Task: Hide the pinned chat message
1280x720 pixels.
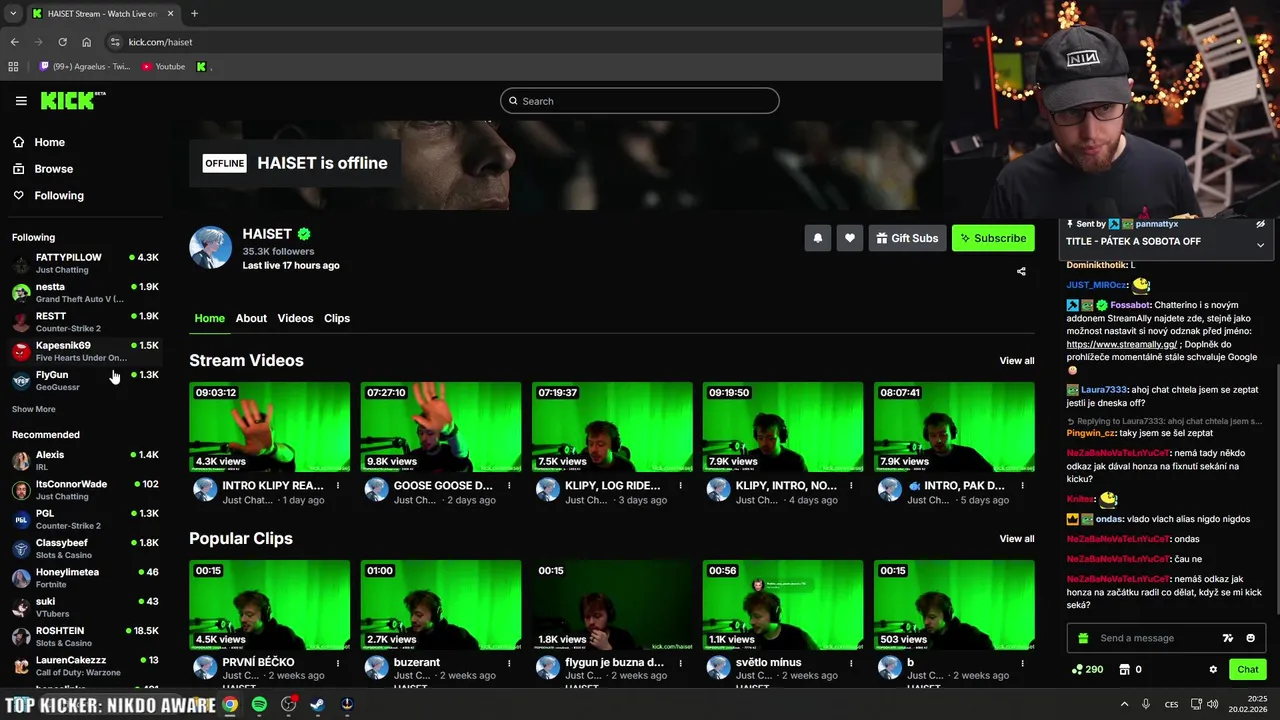Action: pyautogui.click(x=1260, y=224)
